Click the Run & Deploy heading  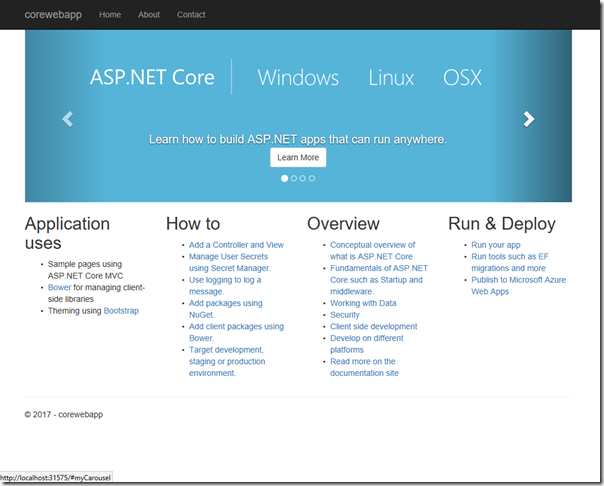click(502, 224)
